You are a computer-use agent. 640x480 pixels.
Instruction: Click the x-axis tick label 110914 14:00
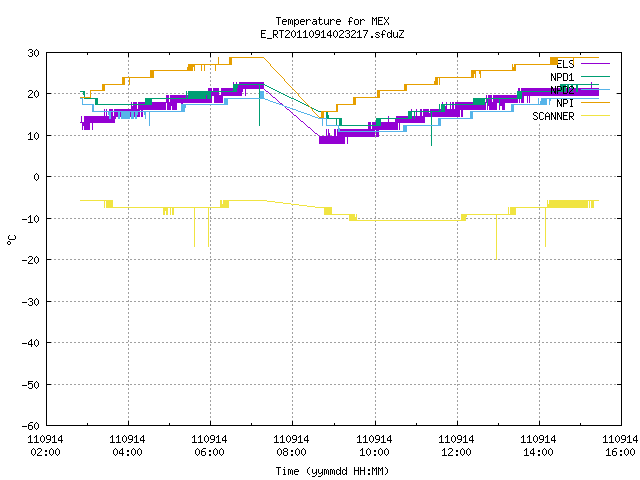click(538, 446)
